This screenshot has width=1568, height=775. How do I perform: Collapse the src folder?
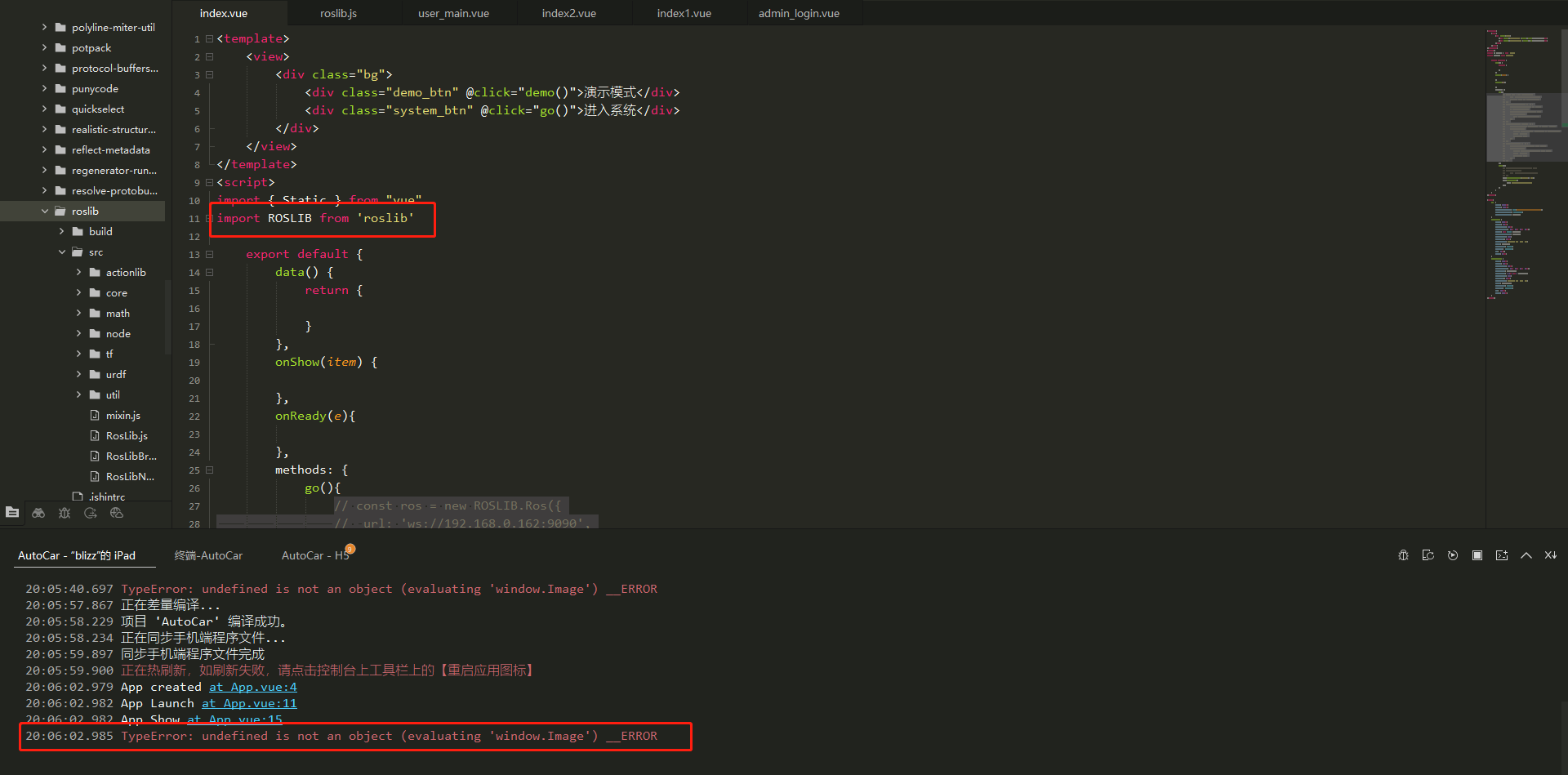(x=61, y=252)
